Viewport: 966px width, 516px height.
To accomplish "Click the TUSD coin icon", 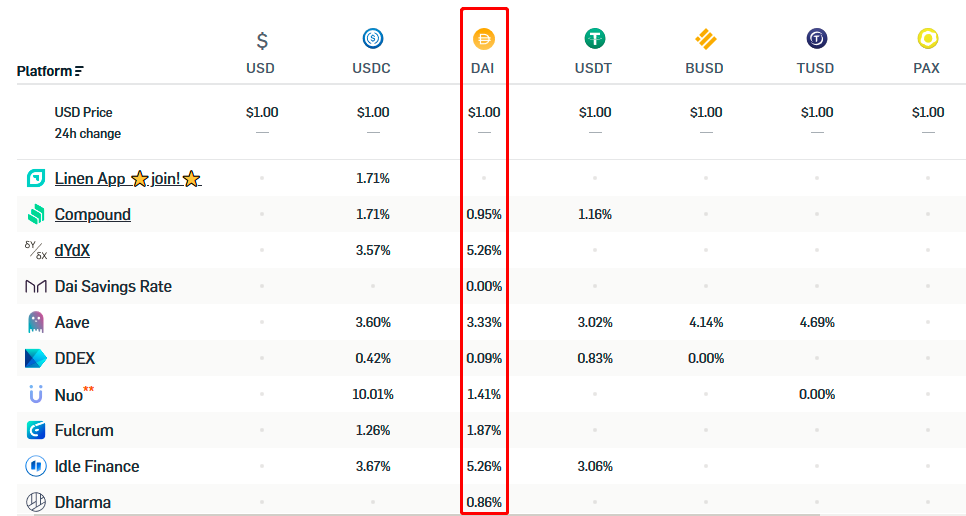I will tap(816, 39).
